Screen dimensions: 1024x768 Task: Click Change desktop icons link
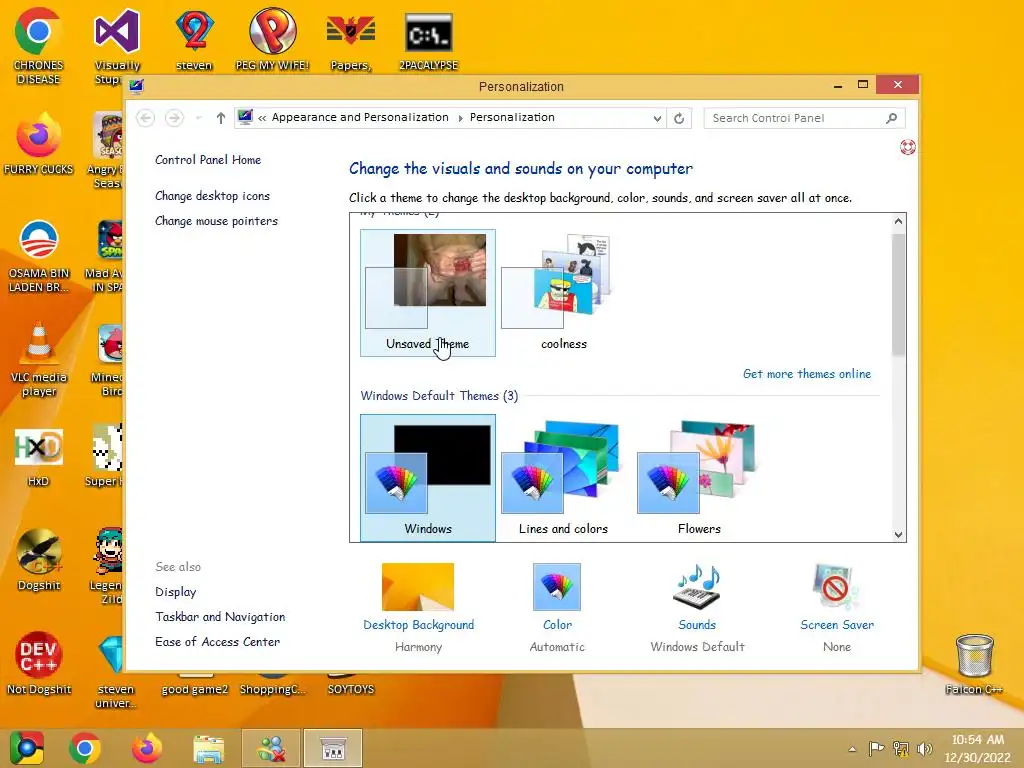click(212, 195)
